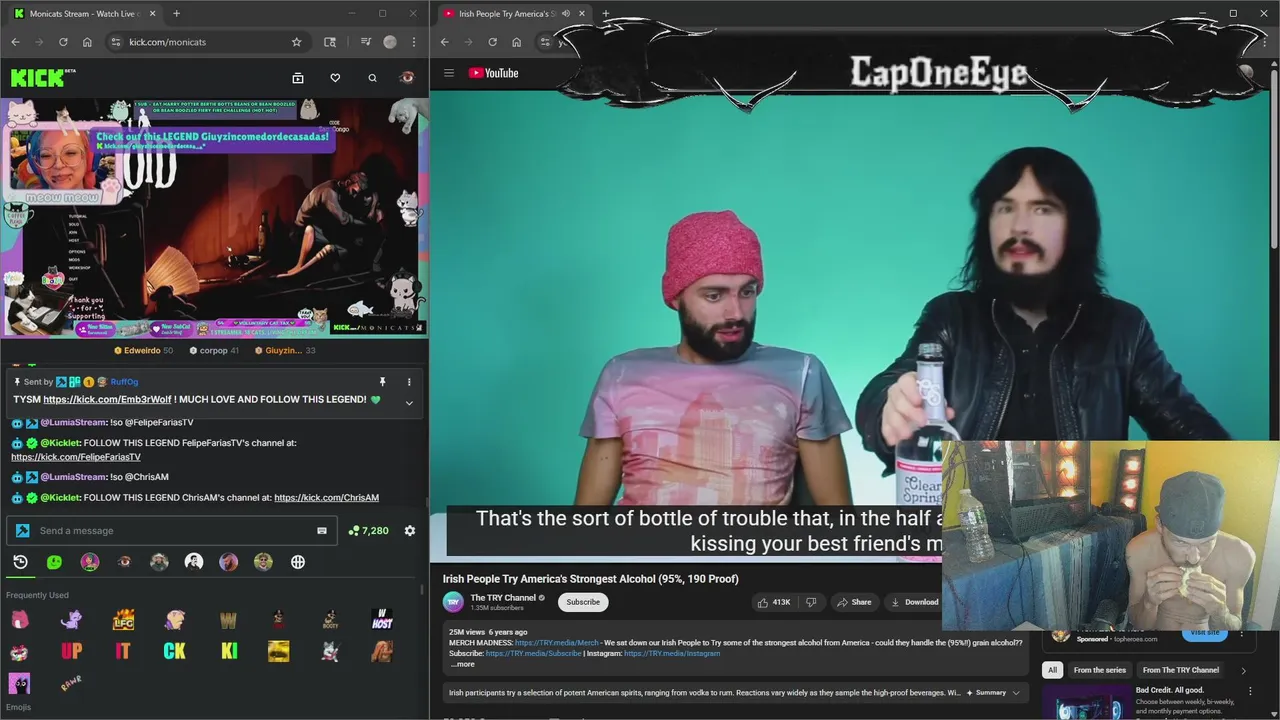Open Kick profile avatar menu
The image size is (1280, 720).
[407, 78]
